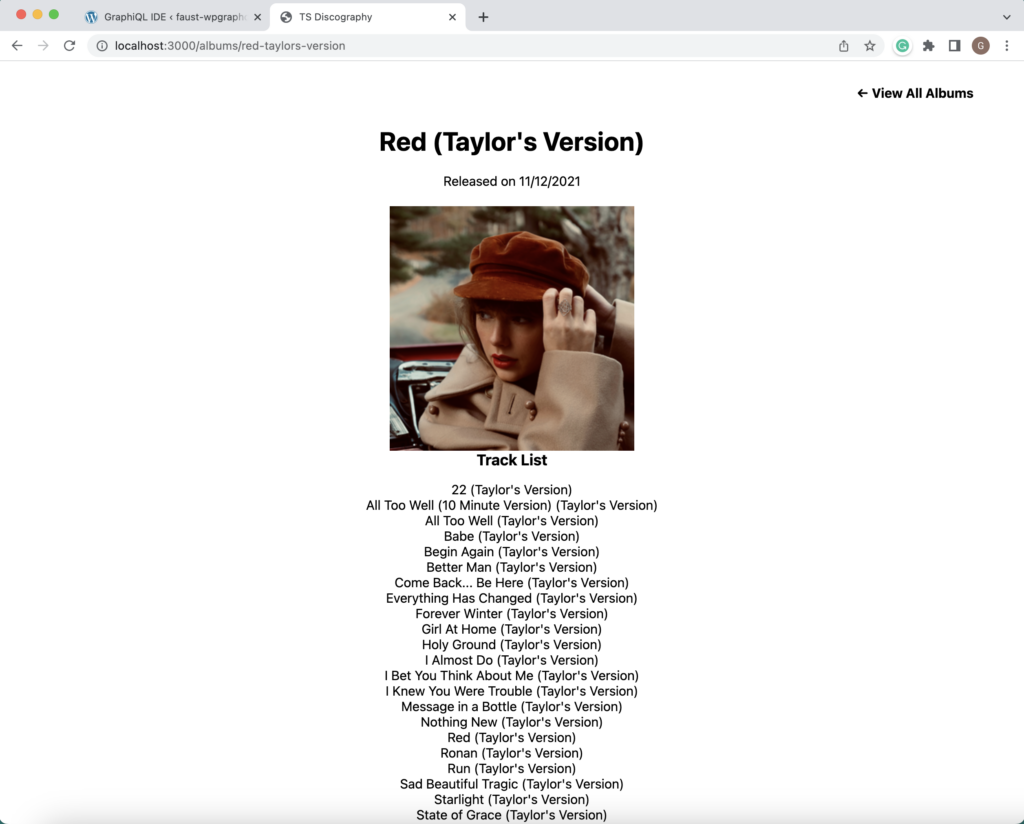Expand the tab search chevron

[x=1006, y=17]
